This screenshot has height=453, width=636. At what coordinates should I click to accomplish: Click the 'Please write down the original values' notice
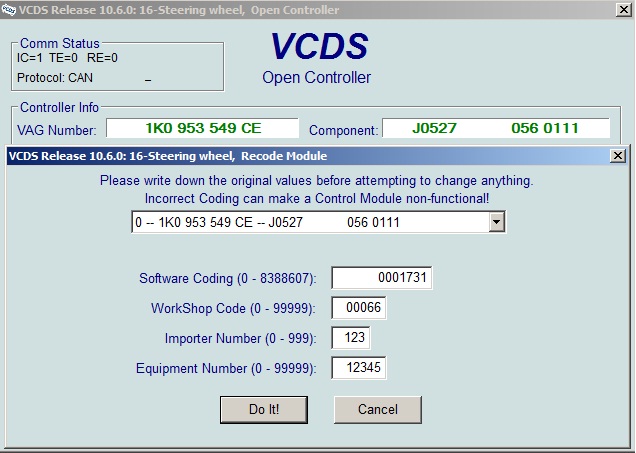pos(317,180)
